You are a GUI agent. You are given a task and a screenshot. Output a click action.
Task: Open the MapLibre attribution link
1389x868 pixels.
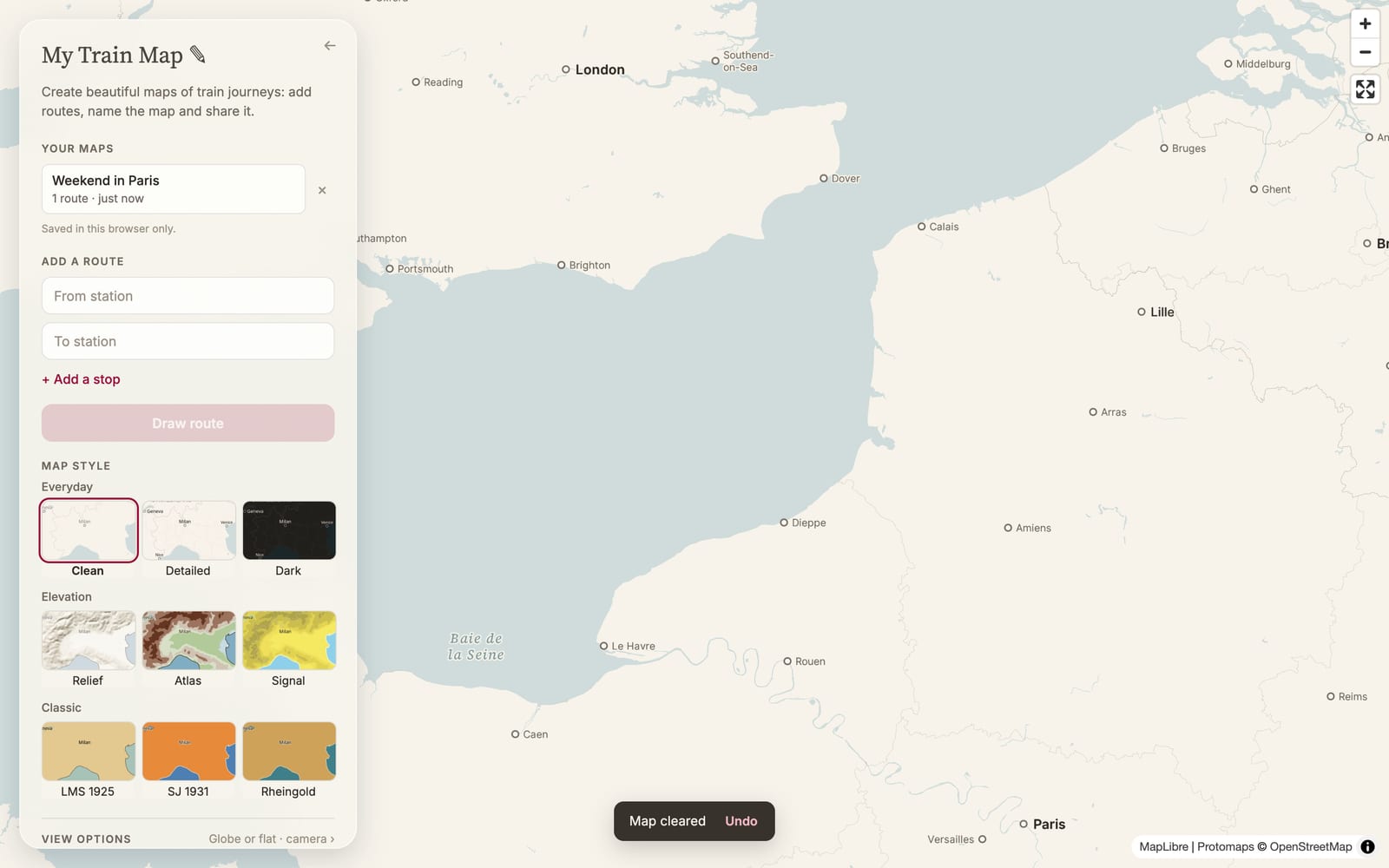coord(1163,846)
